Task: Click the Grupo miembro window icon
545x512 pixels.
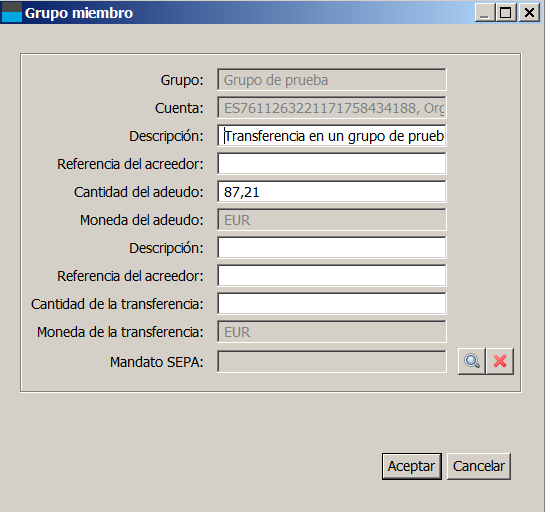Action: pyautogui.click(x=11, y=13)
